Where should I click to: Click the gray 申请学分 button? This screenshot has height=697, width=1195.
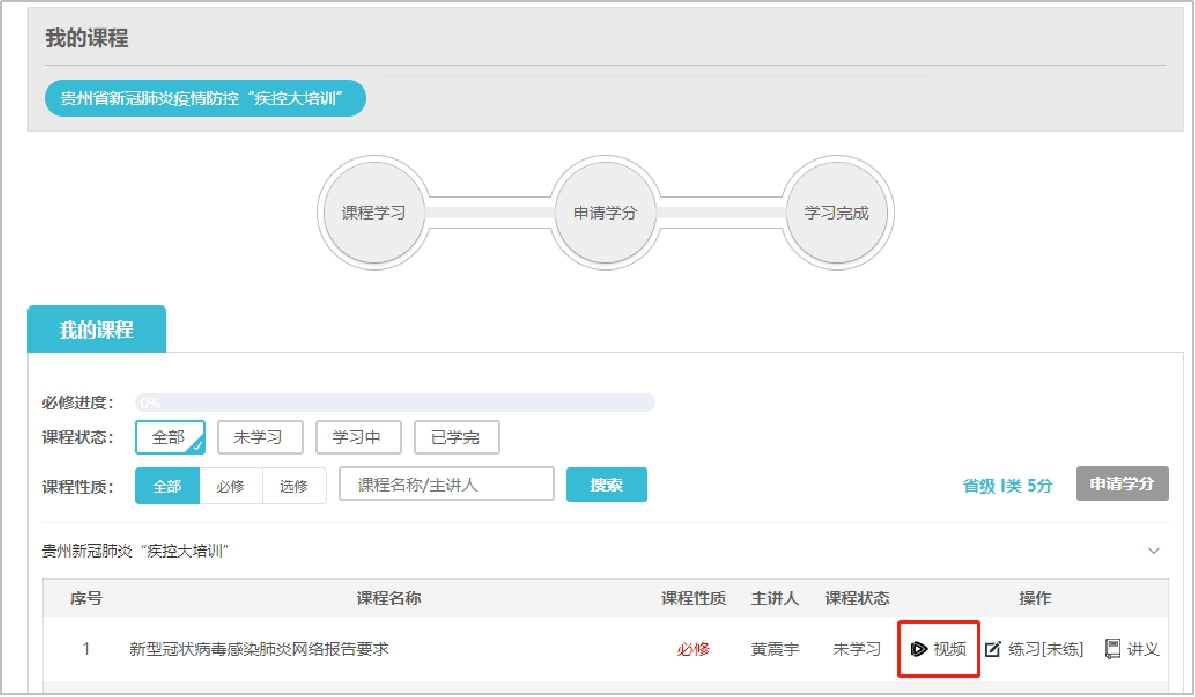[x=1122, y=484]
